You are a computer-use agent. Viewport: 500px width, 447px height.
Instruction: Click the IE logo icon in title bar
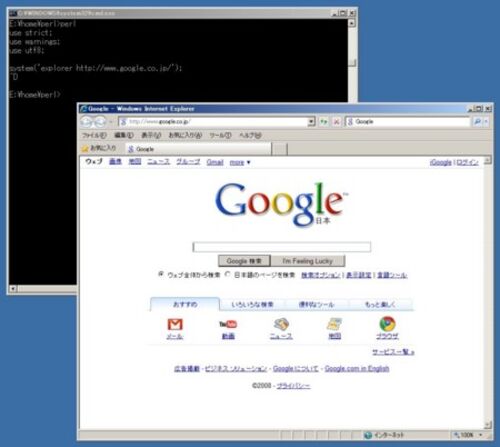click(84, 109)
